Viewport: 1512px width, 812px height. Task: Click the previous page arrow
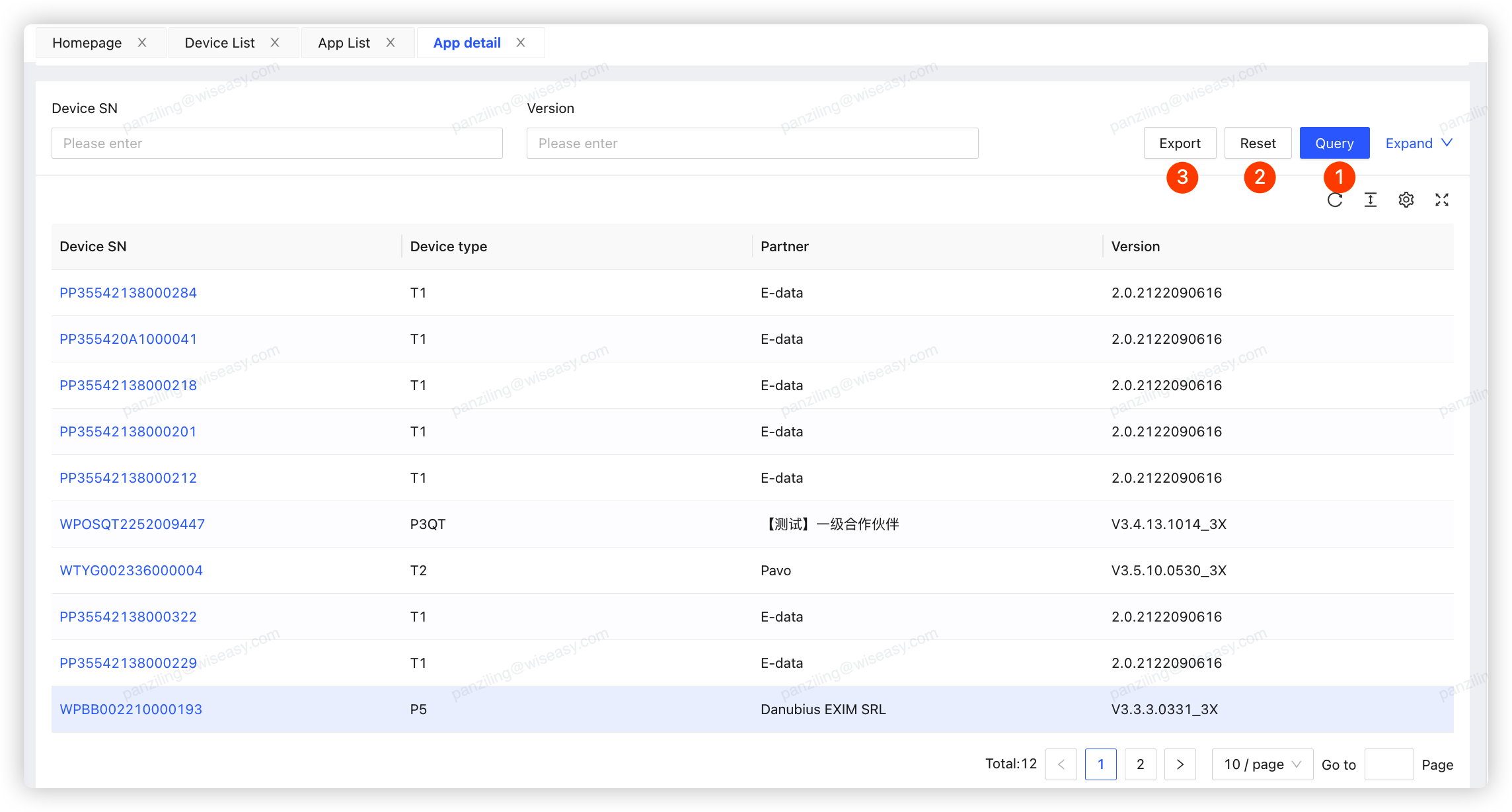pyautogui.click(x=1061, y=764)
